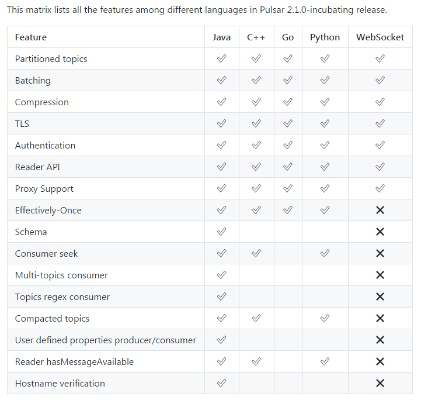Click the Go checkmark for Reader API

(288, 167)
